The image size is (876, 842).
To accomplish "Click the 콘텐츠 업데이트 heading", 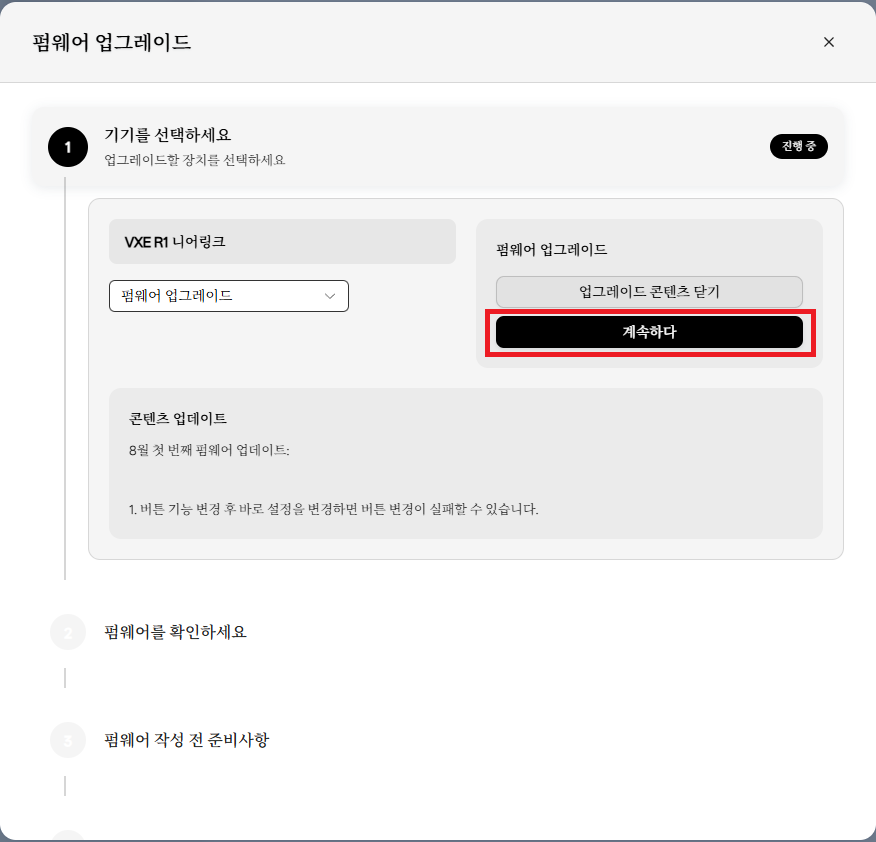I will [x=178, y=418].
